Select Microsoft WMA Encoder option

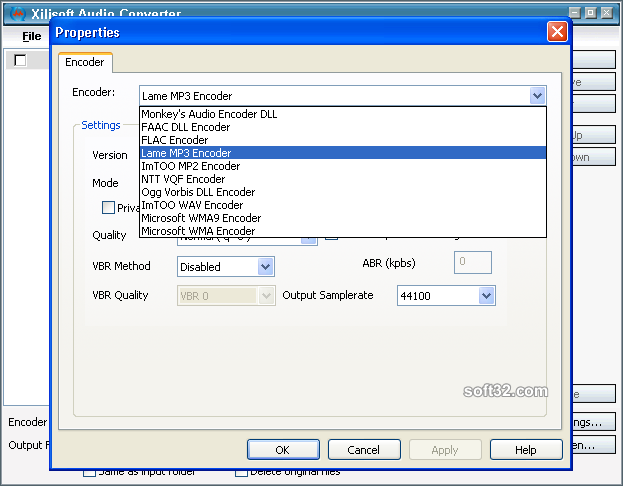point(343,231)
